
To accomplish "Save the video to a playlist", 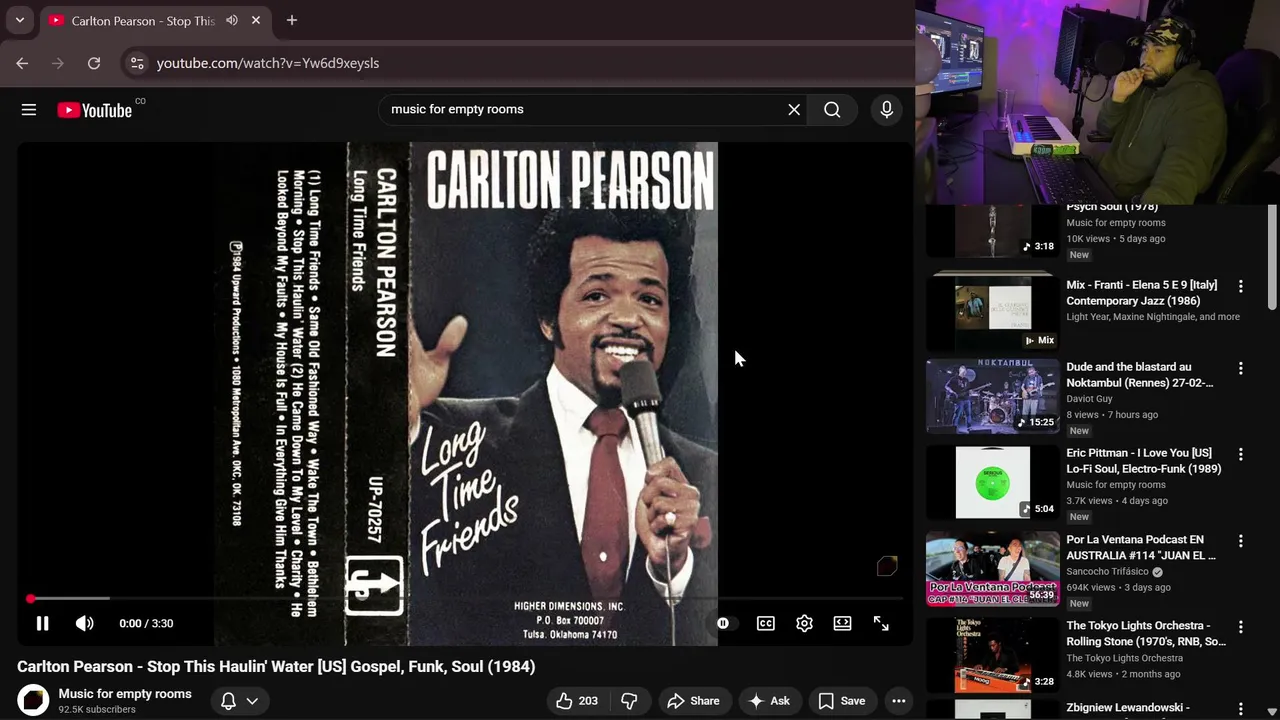I will (841, 701).
